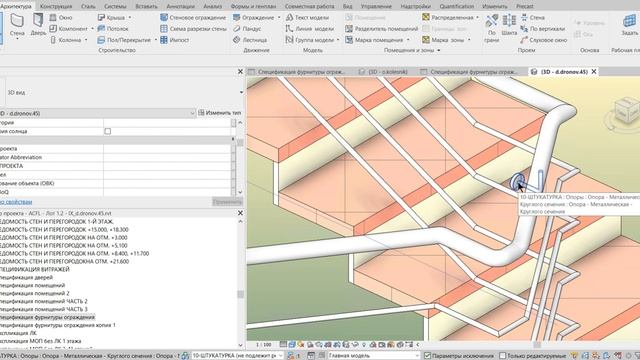Screen dimensions: 640x360
Task: Open the Главная модель design option dropdown
Action: coord(417,356)
